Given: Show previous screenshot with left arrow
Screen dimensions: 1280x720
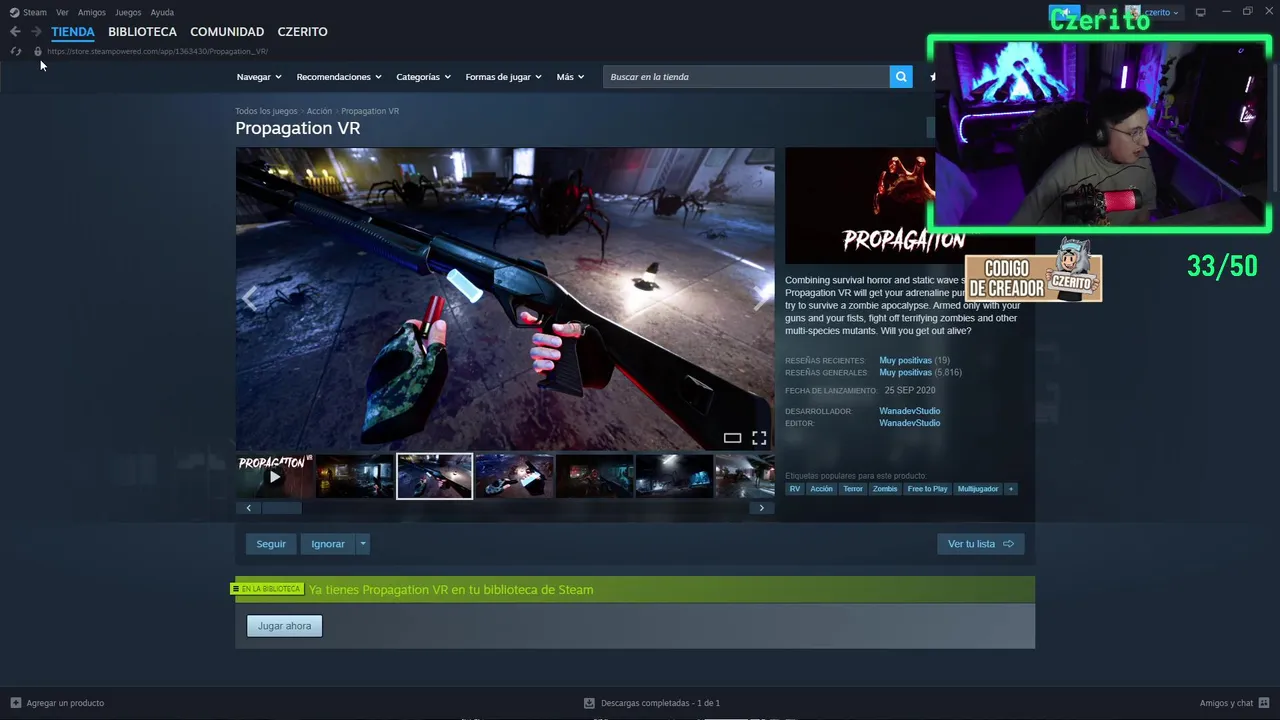Looking at the screenshot, I should [250, 299].
